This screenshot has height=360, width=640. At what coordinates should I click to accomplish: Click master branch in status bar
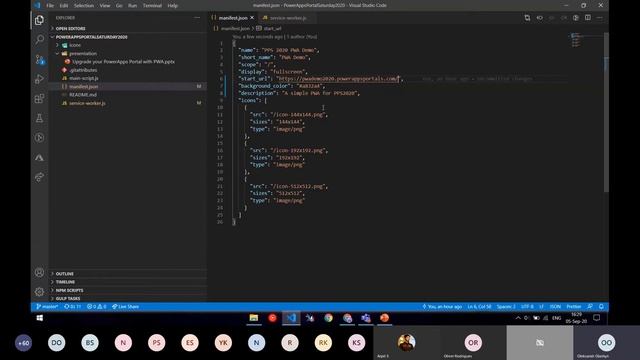click(47, 307)
